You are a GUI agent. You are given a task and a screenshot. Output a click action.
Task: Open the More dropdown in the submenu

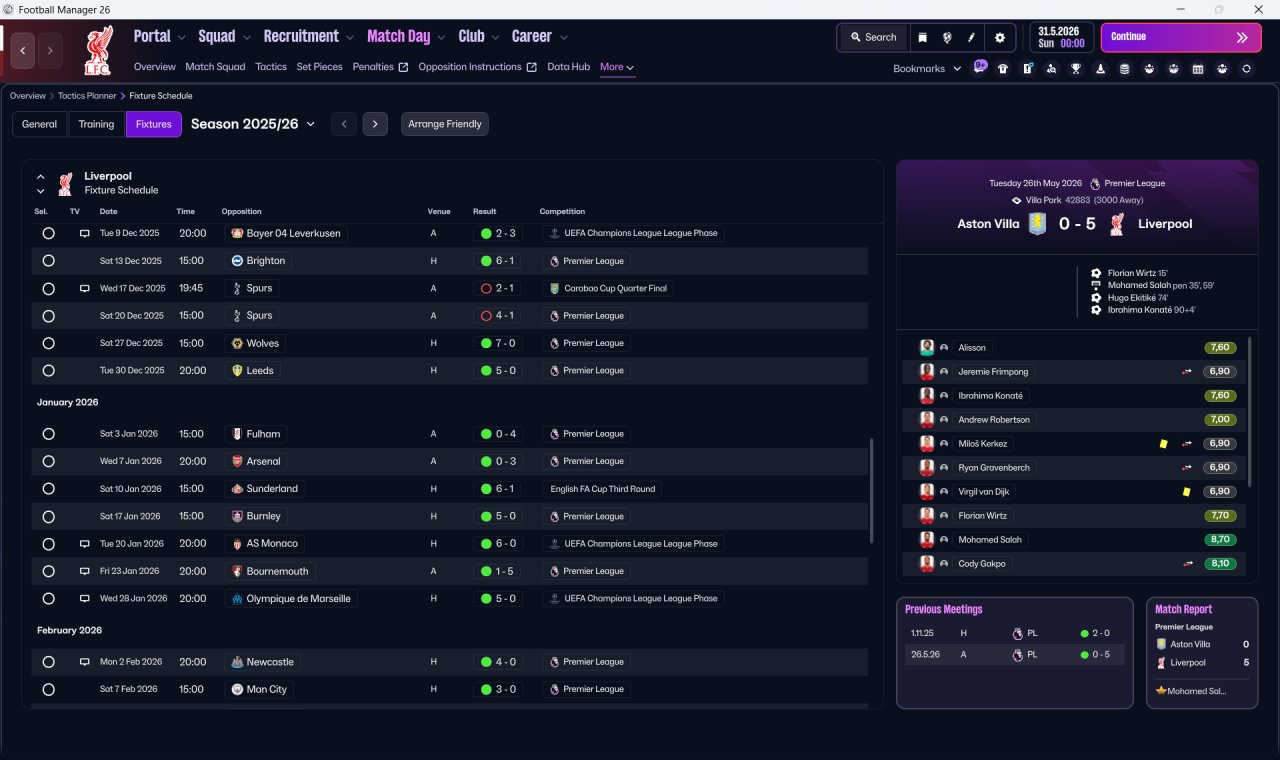[616, 67]
